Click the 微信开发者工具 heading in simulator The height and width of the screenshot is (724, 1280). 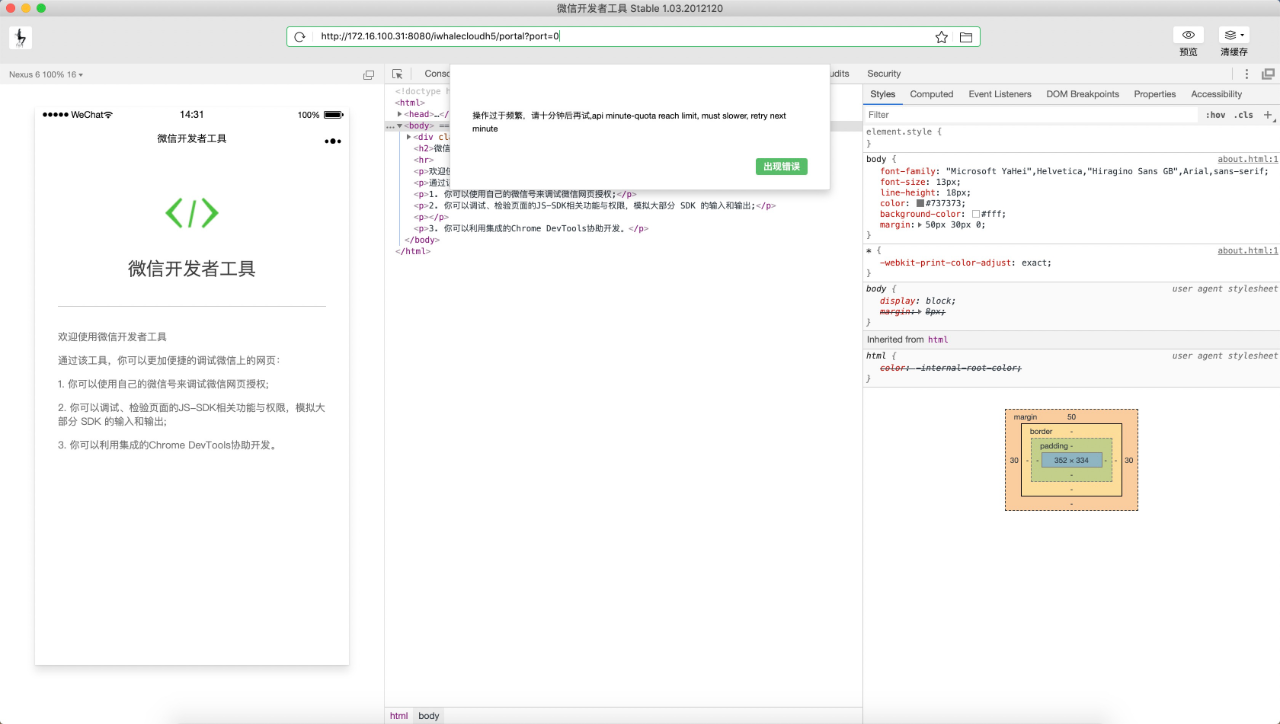click(x=192, y=269)
